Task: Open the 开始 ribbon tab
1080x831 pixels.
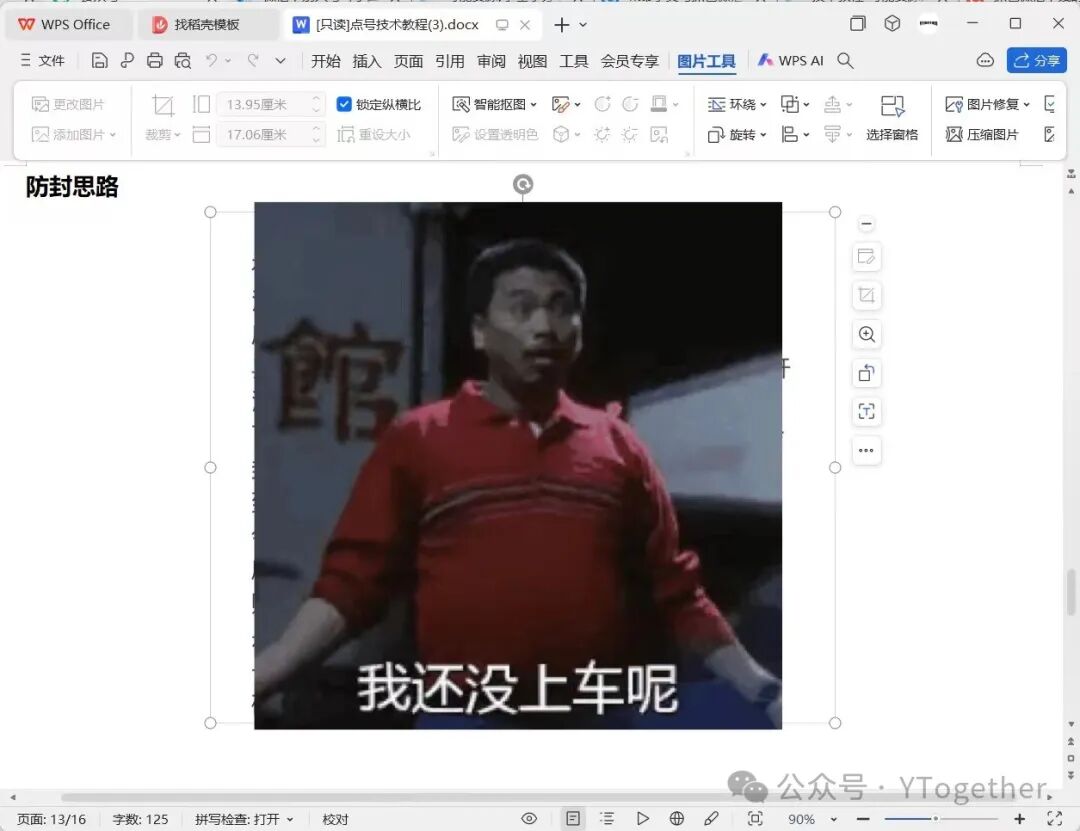Action: click(x=325, y=61)
